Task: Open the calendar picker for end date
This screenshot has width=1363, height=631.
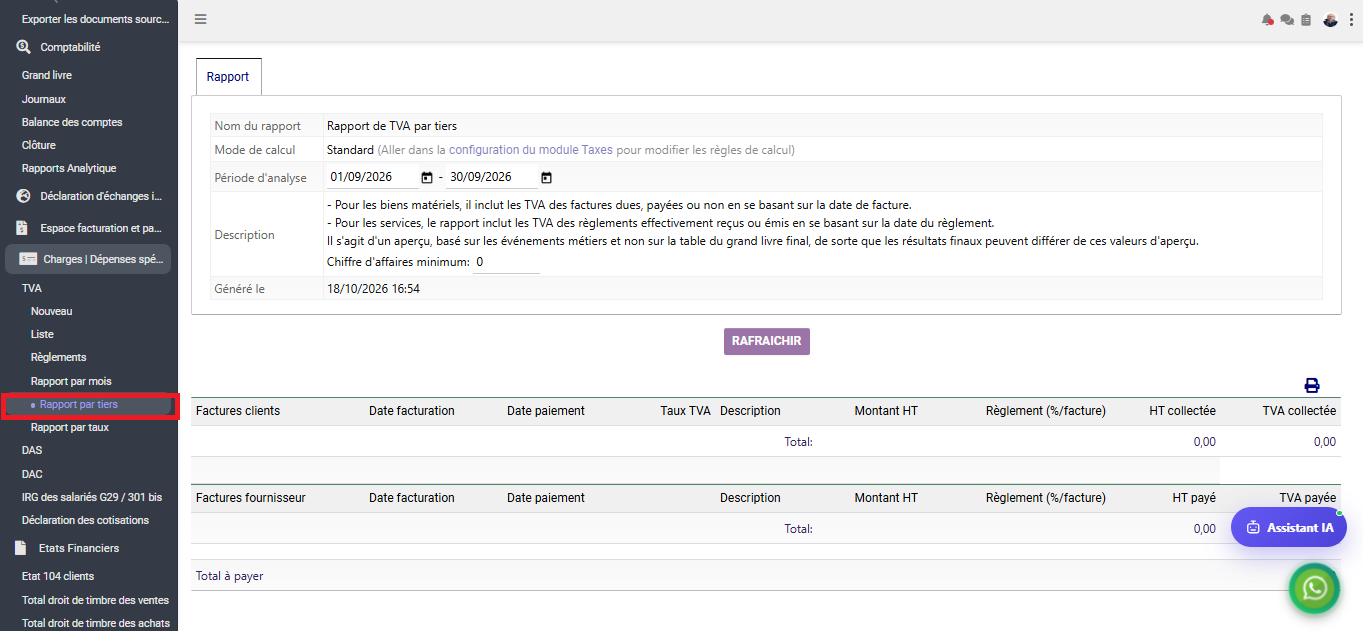Action: pyautogui.click(x=546, y=178)
